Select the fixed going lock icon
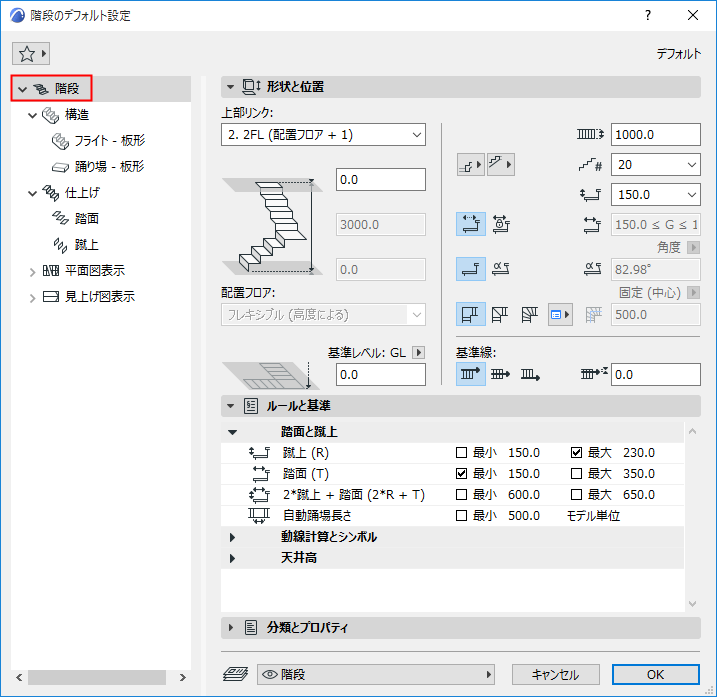 click(x=471, y=224)
